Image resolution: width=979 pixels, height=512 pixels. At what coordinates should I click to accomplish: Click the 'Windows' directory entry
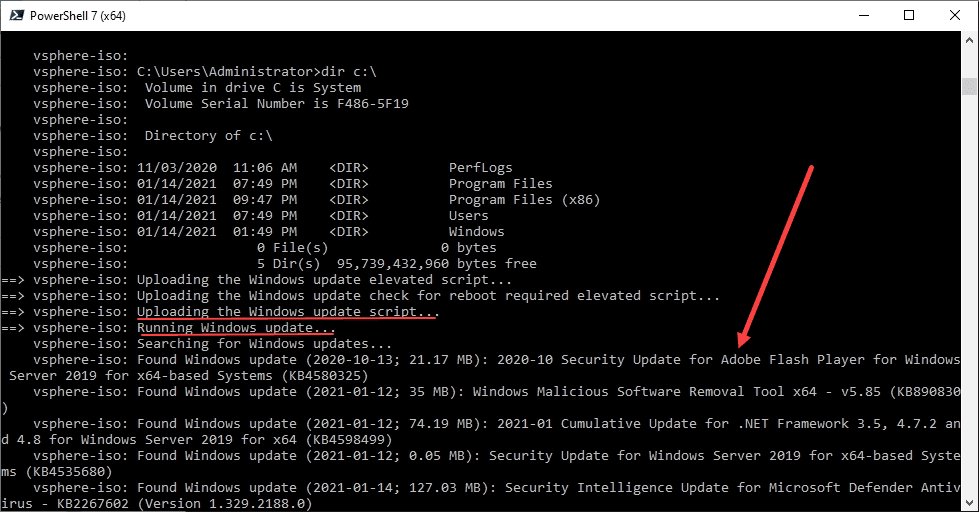coord(476,232)
